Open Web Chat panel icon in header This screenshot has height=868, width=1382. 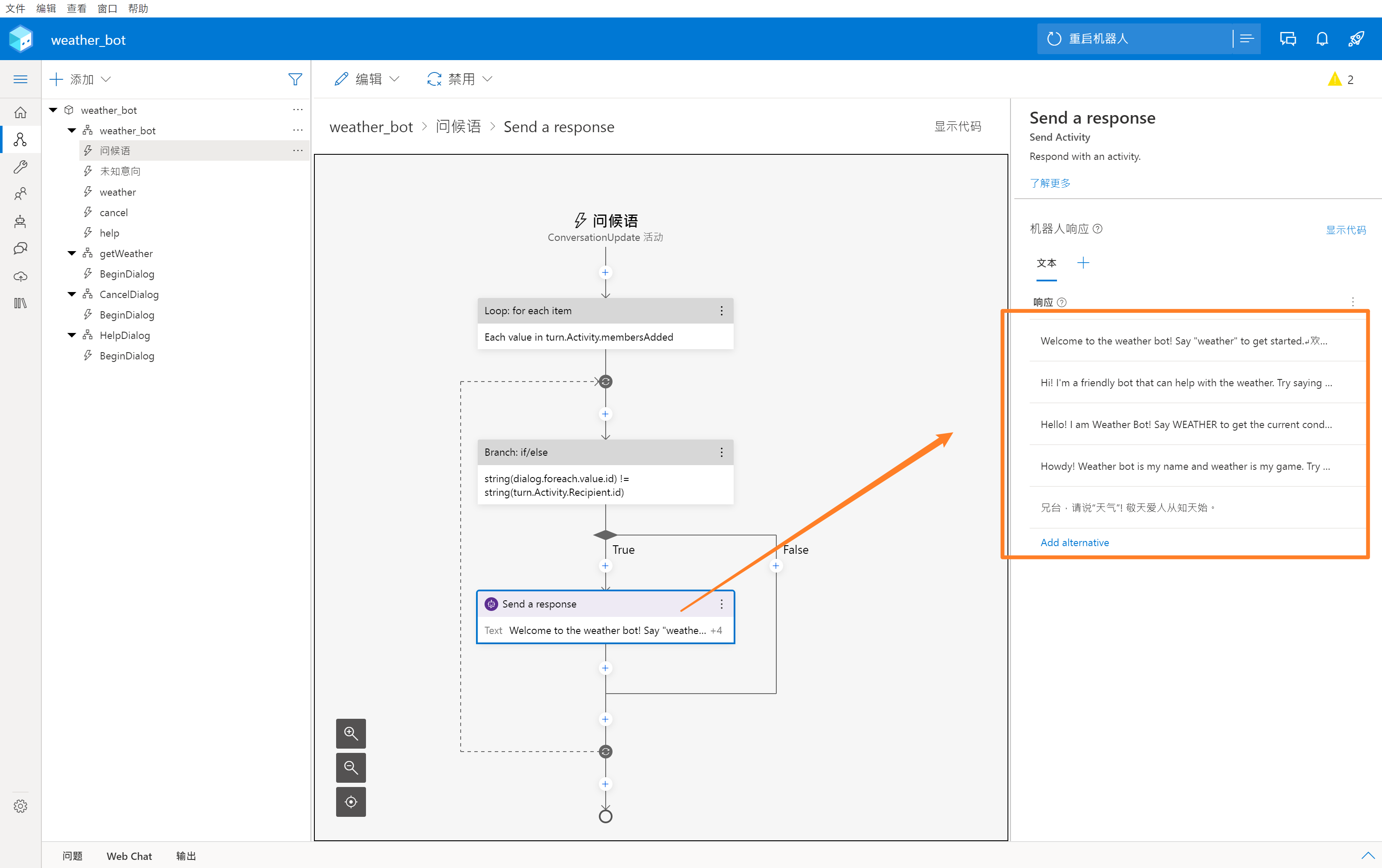pyautogui.click(x=1288, y=39)
